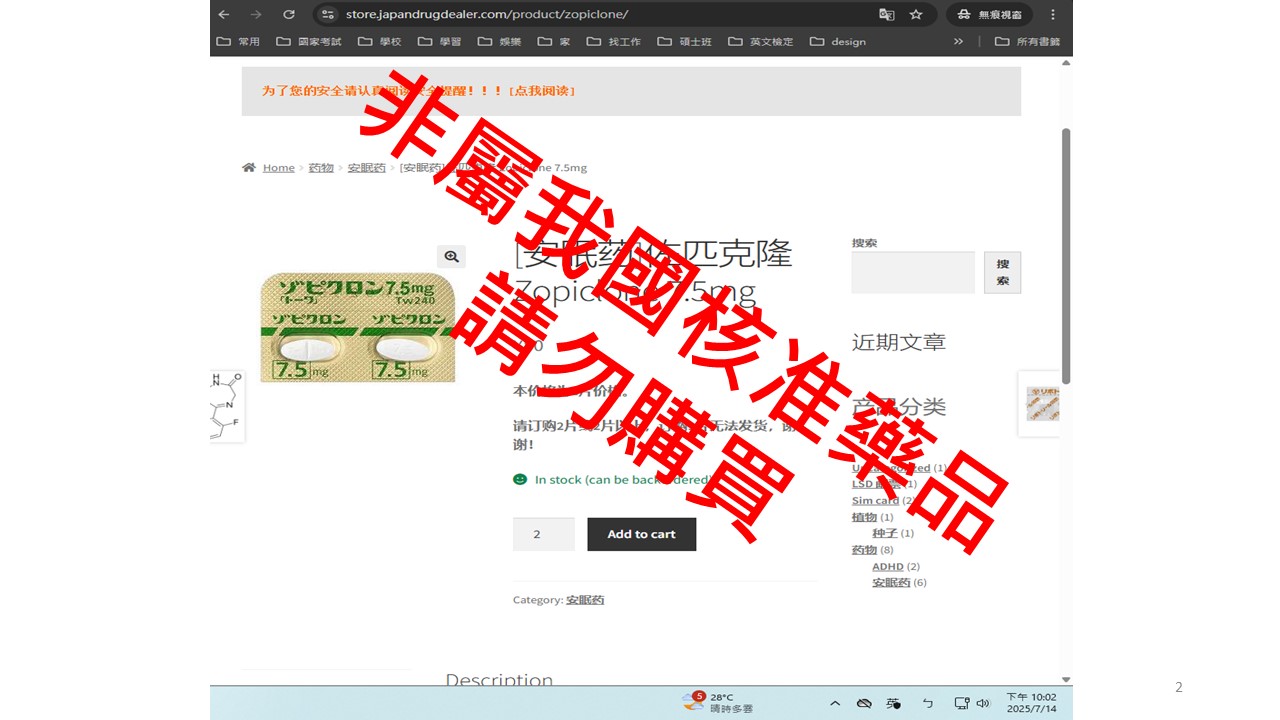Click the Zopiclone product image thumbnail
This screenshot has width=1280, height=720.
click(357, 327)
